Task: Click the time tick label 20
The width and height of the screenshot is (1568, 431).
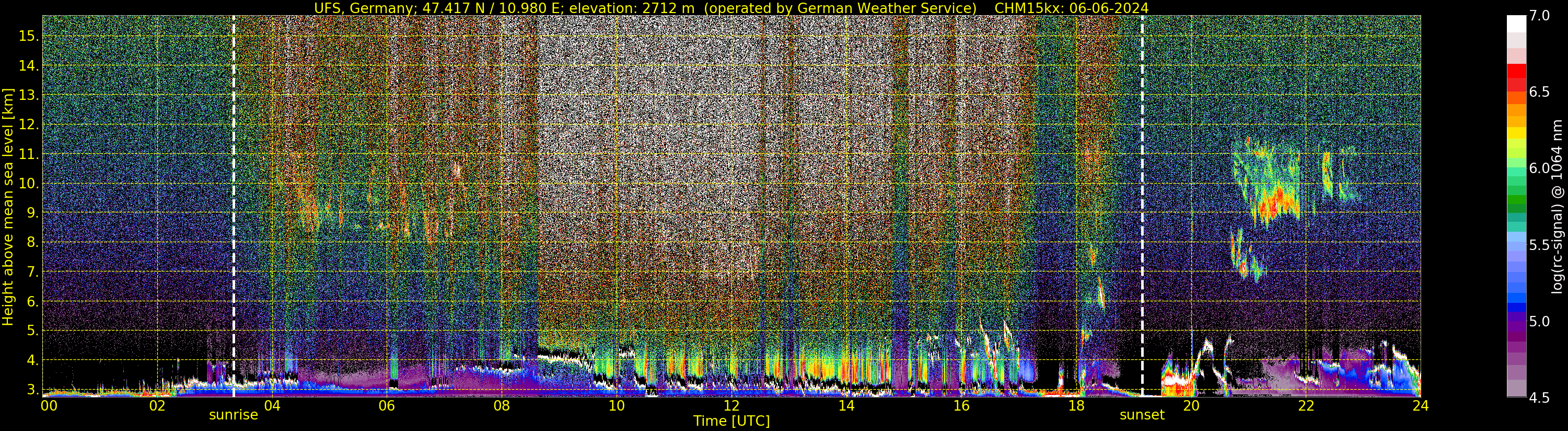Action: point(1191,406)
